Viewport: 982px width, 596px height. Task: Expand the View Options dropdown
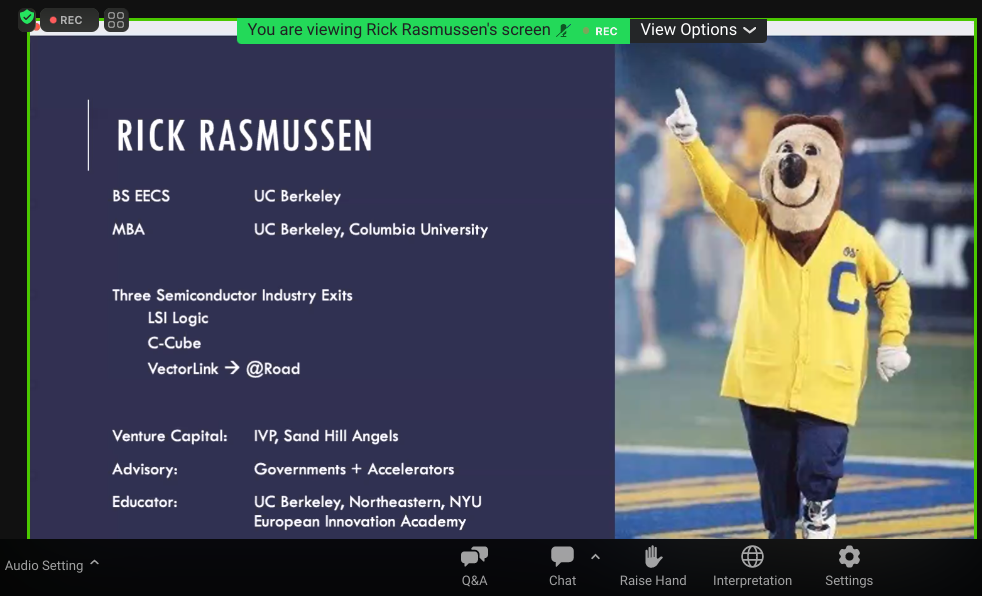(x=698, y=30)
